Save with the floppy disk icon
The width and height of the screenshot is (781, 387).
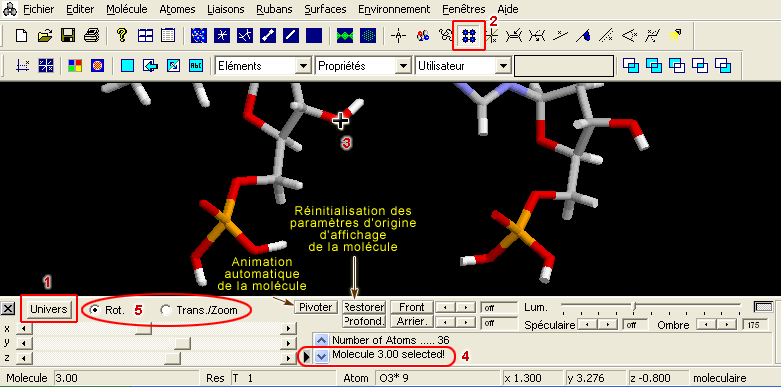click(x=68, y=35)
